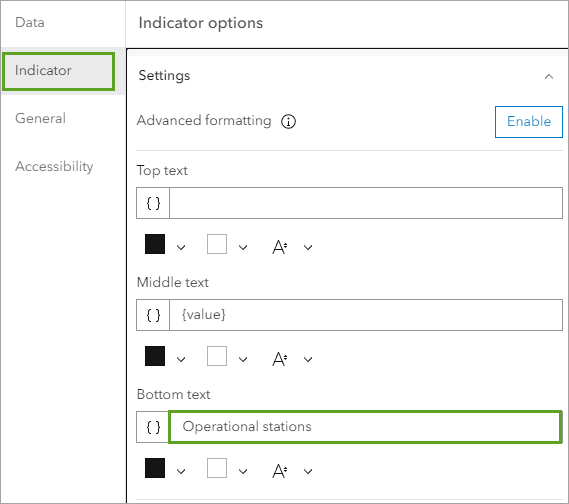This screenshot has height=504, width=569.
Task: Click the Bottom text black color swatch
Action: pyautogui.click(x=155, y=468)
